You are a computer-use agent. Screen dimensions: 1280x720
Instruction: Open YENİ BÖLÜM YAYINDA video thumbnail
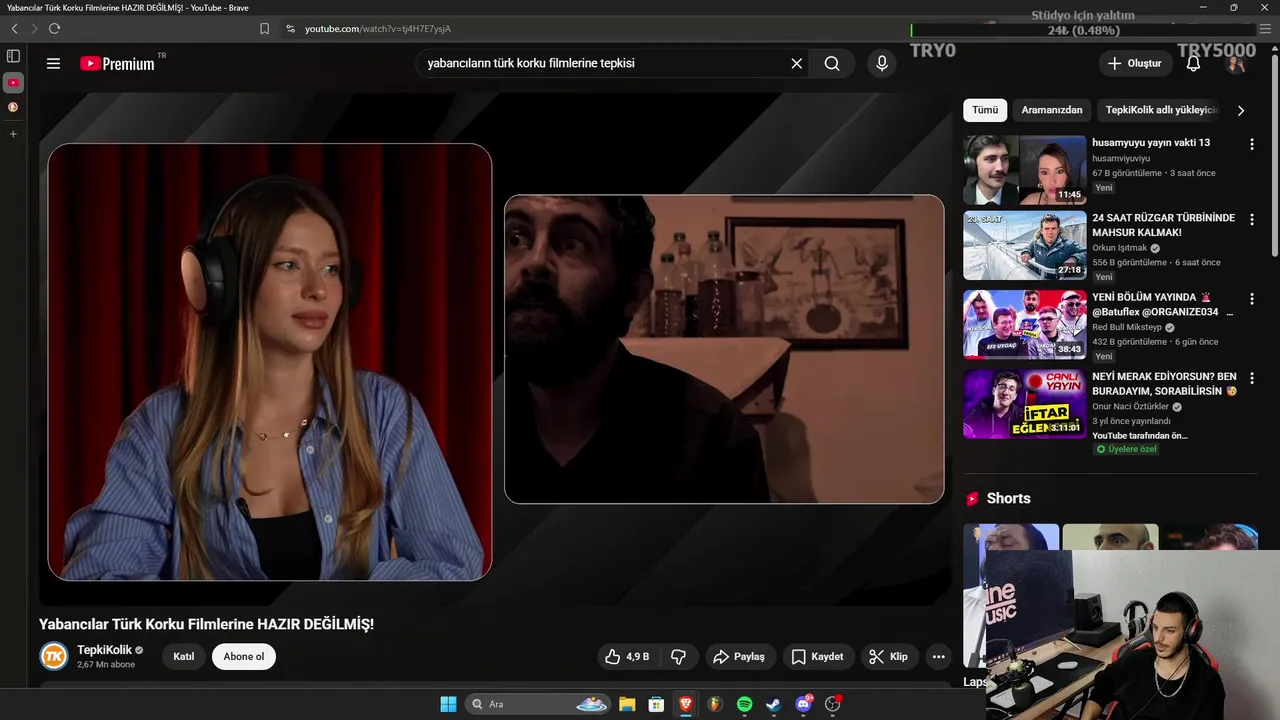[x=1024, y=324]
